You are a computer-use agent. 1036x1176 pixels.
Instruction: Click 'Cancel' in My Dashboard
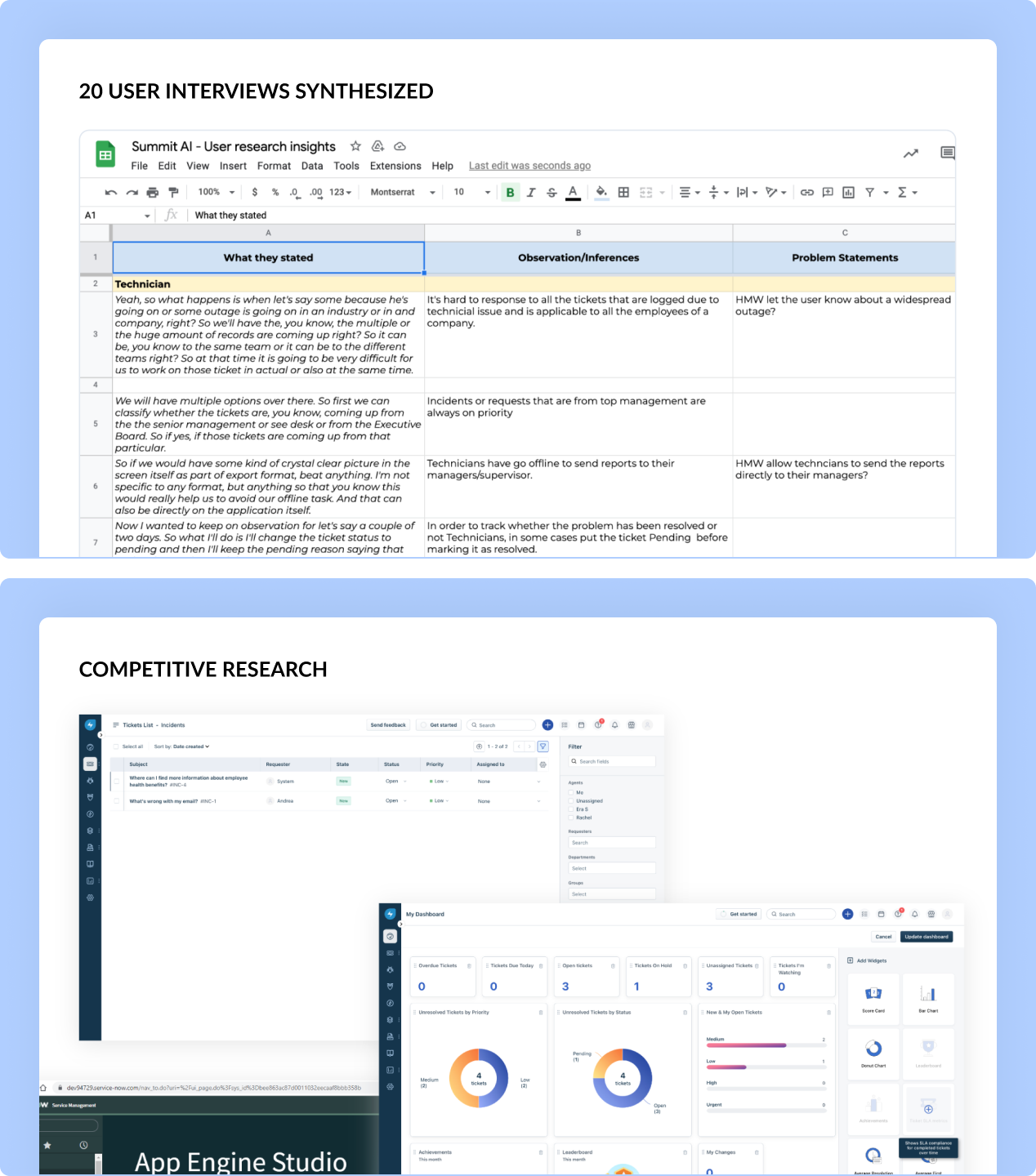tap(883, 937)
